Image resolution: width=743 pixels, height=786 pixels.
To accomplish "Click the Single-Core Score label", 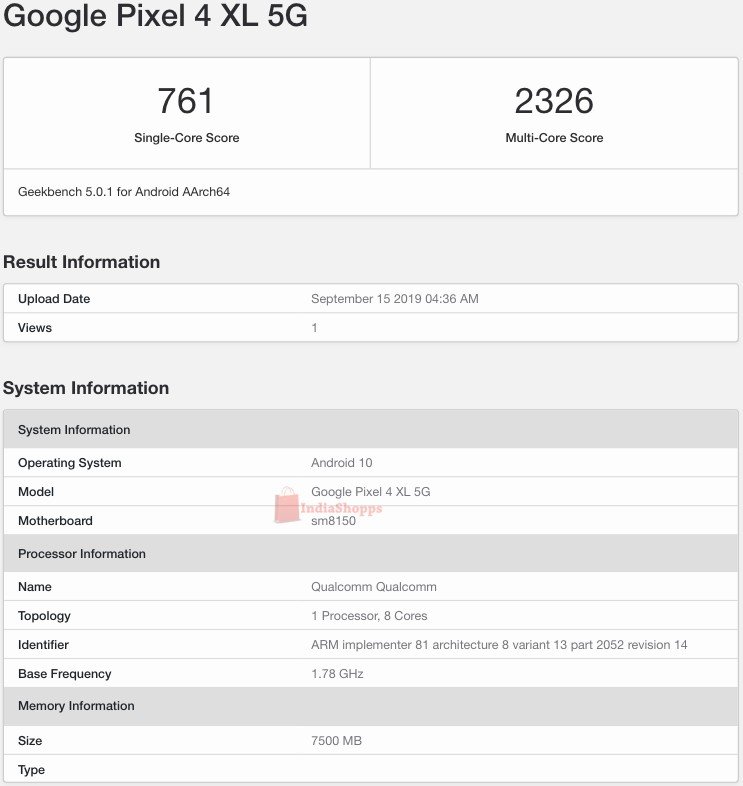I will pos(187,138).
